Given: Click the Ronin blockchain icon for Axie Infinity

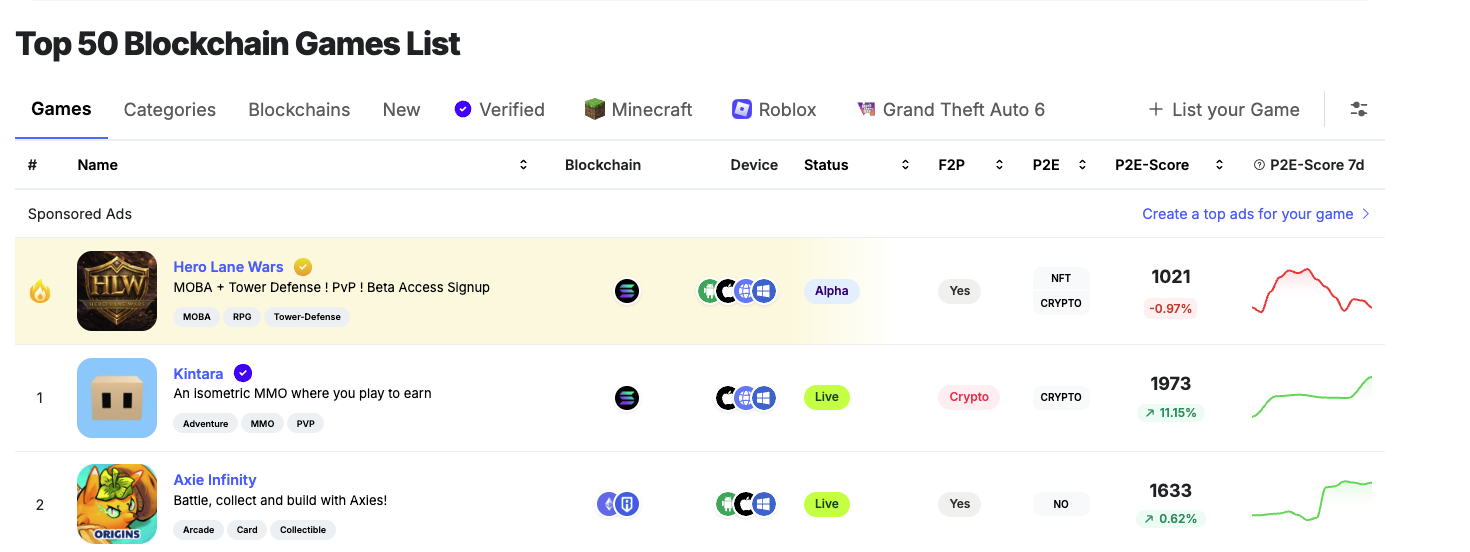Looking at the screenshot, I should pyautogui.click(x=627, y=504).
